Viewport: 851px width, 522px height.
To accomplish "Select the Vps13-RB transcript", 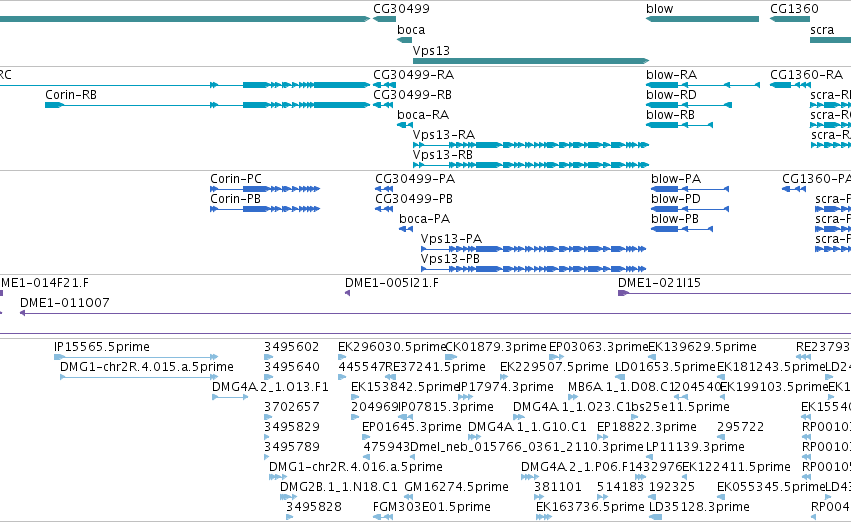I will (x=531, y=165).
